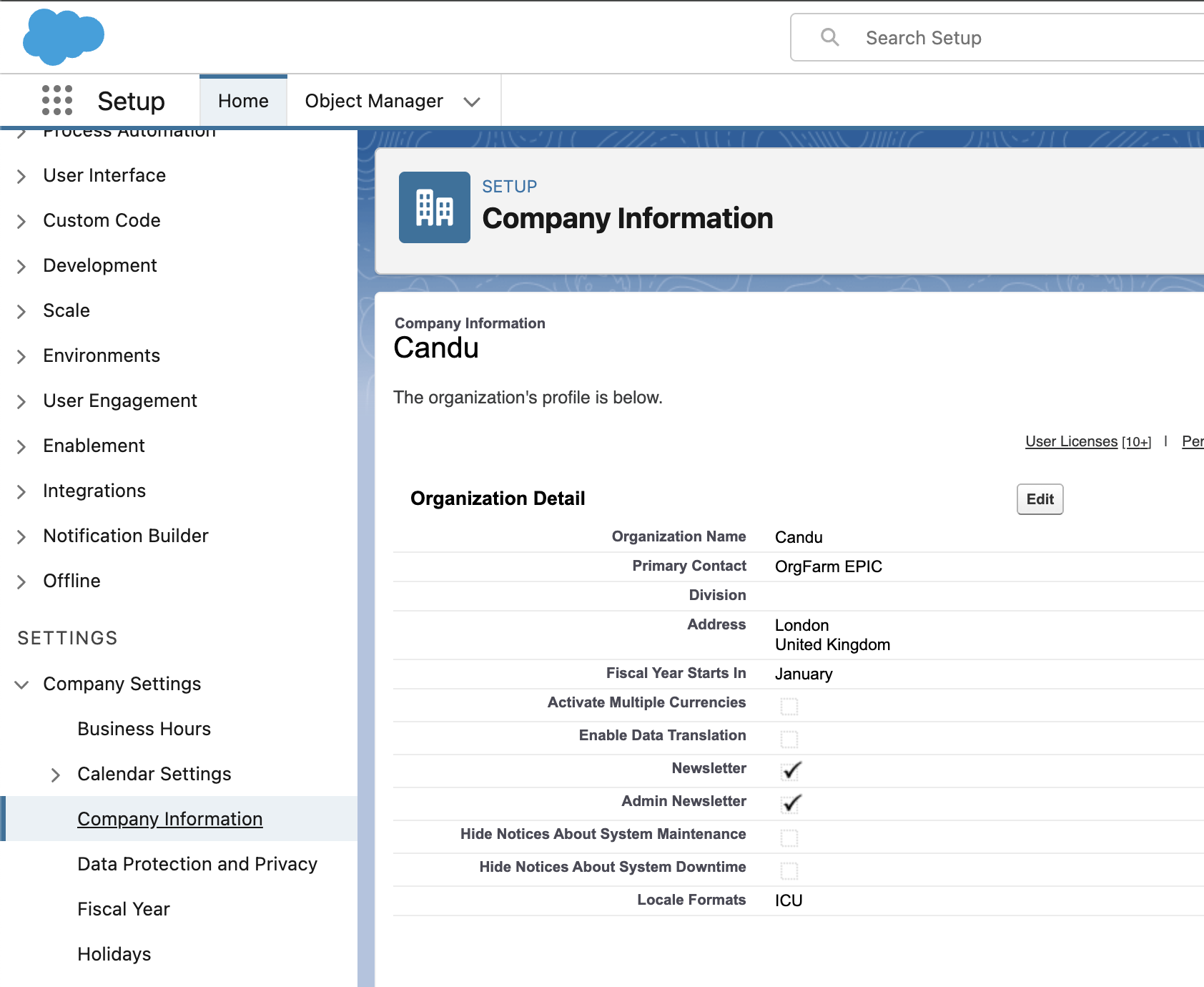Switch to the Home tab
The width and height of the screenshot is (1204, 987).
coord(243,101)
